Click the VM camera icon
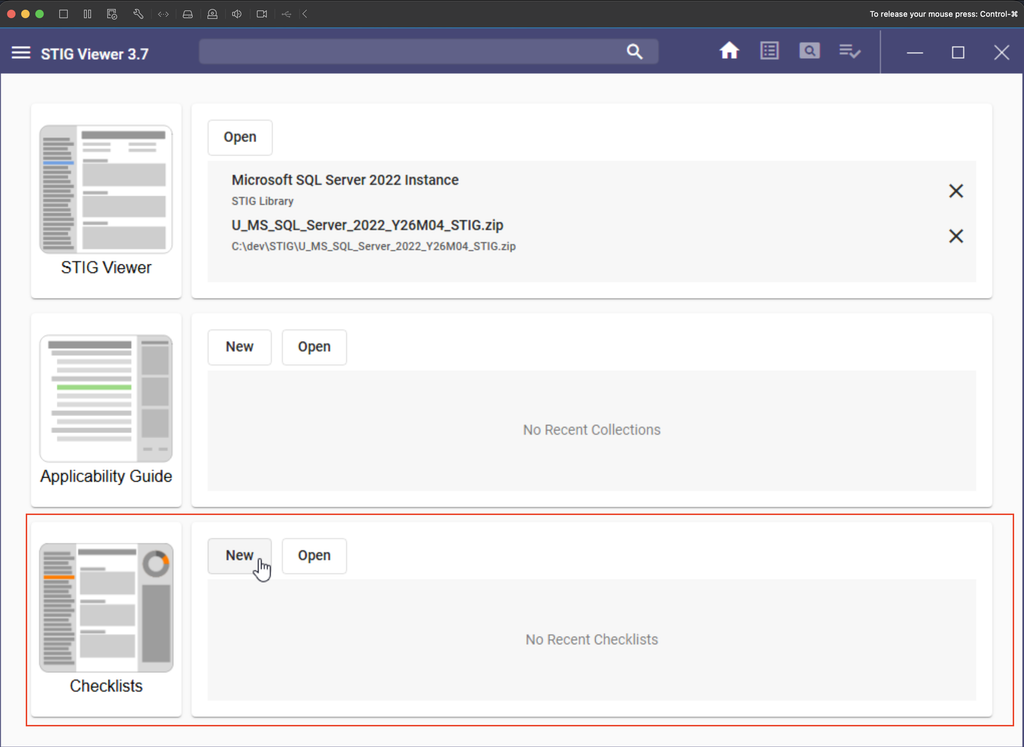The height and width of the screenshot is (747, 1024). 261,14
